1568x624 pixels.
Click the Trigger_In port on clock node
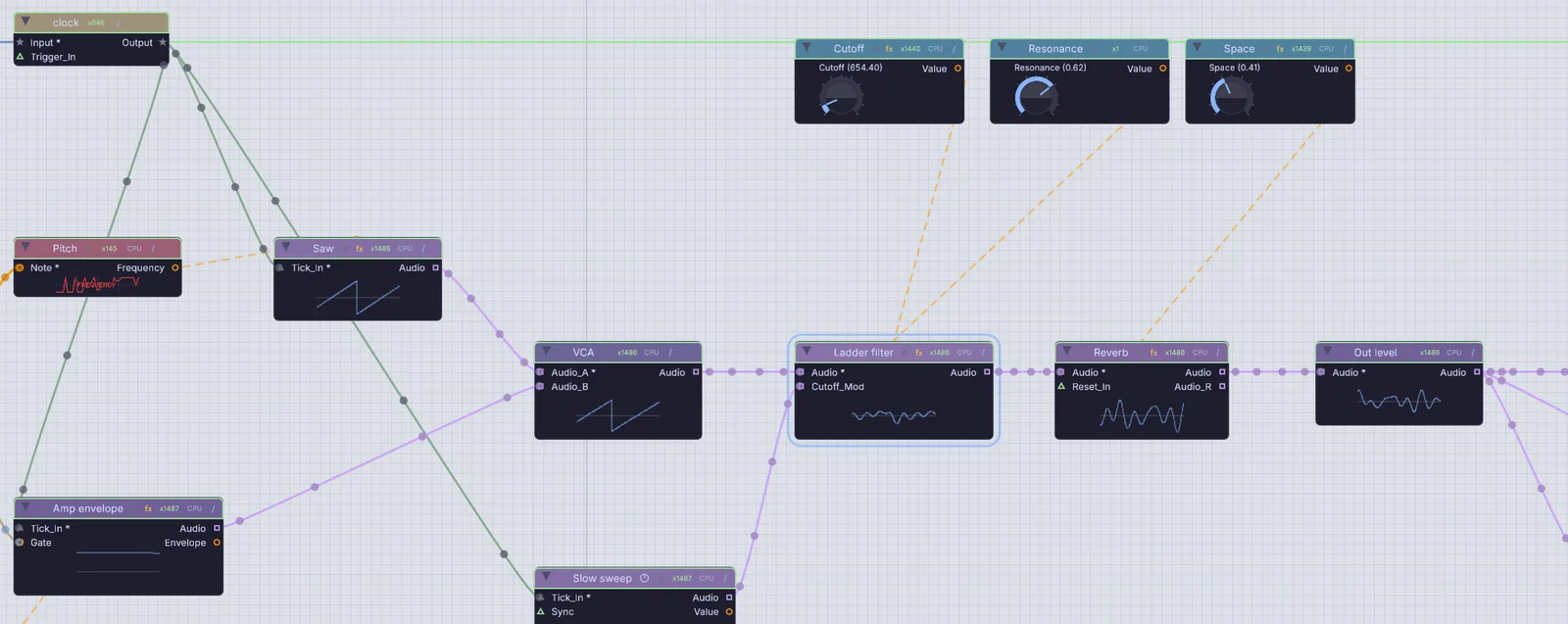tap(20, 57)
